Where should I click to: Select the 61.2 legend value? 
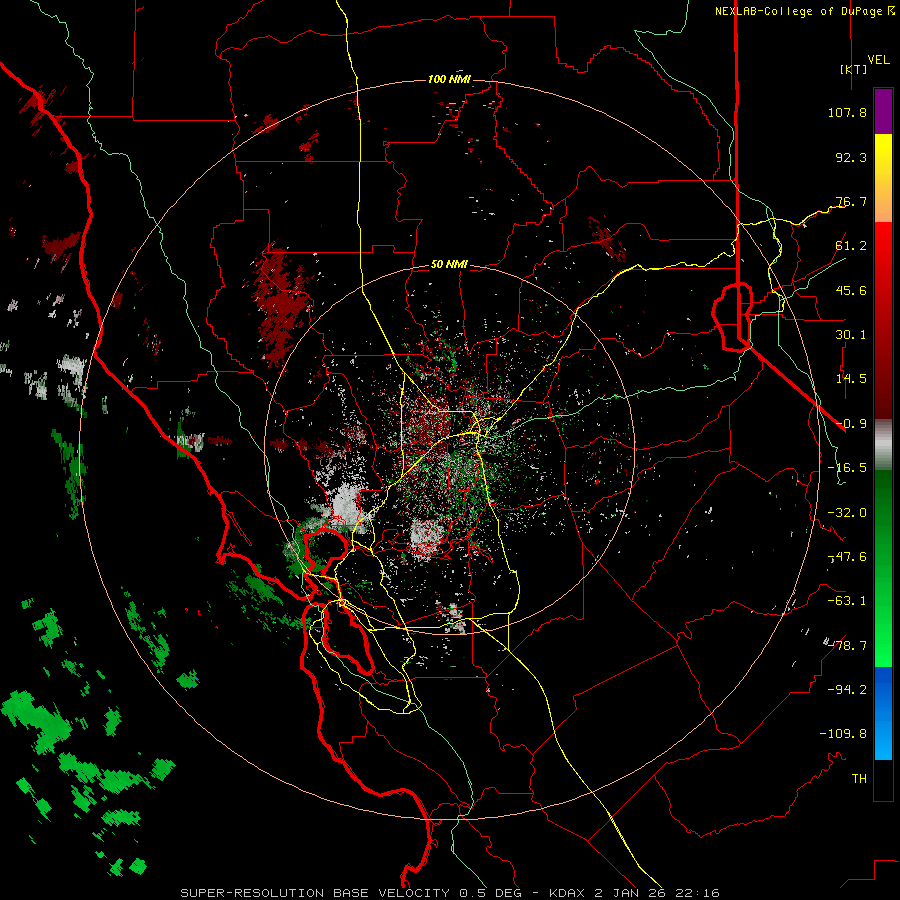click(x=851, y=246)
